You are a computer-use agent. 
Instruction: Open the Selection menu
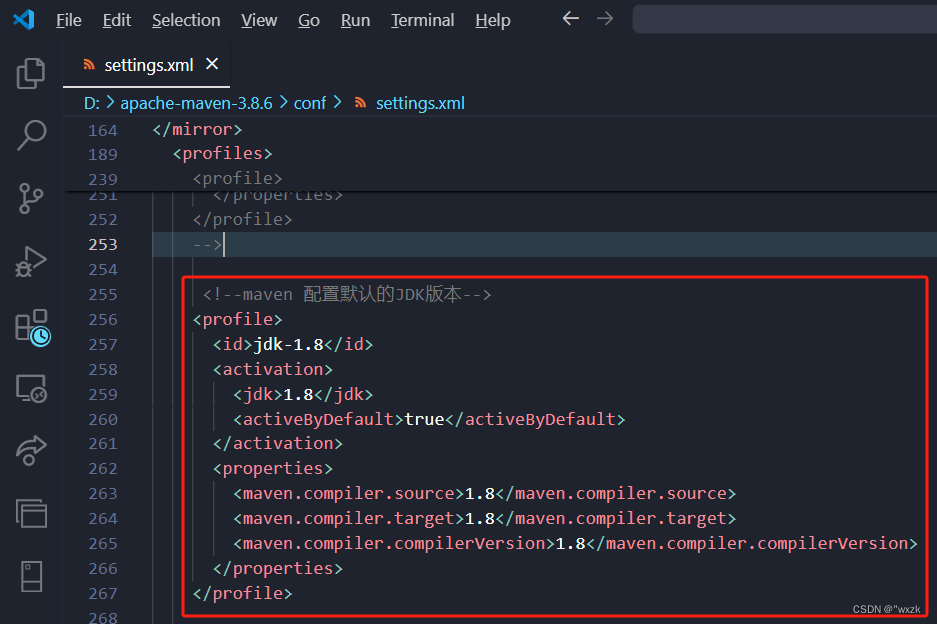pos(186,20)
